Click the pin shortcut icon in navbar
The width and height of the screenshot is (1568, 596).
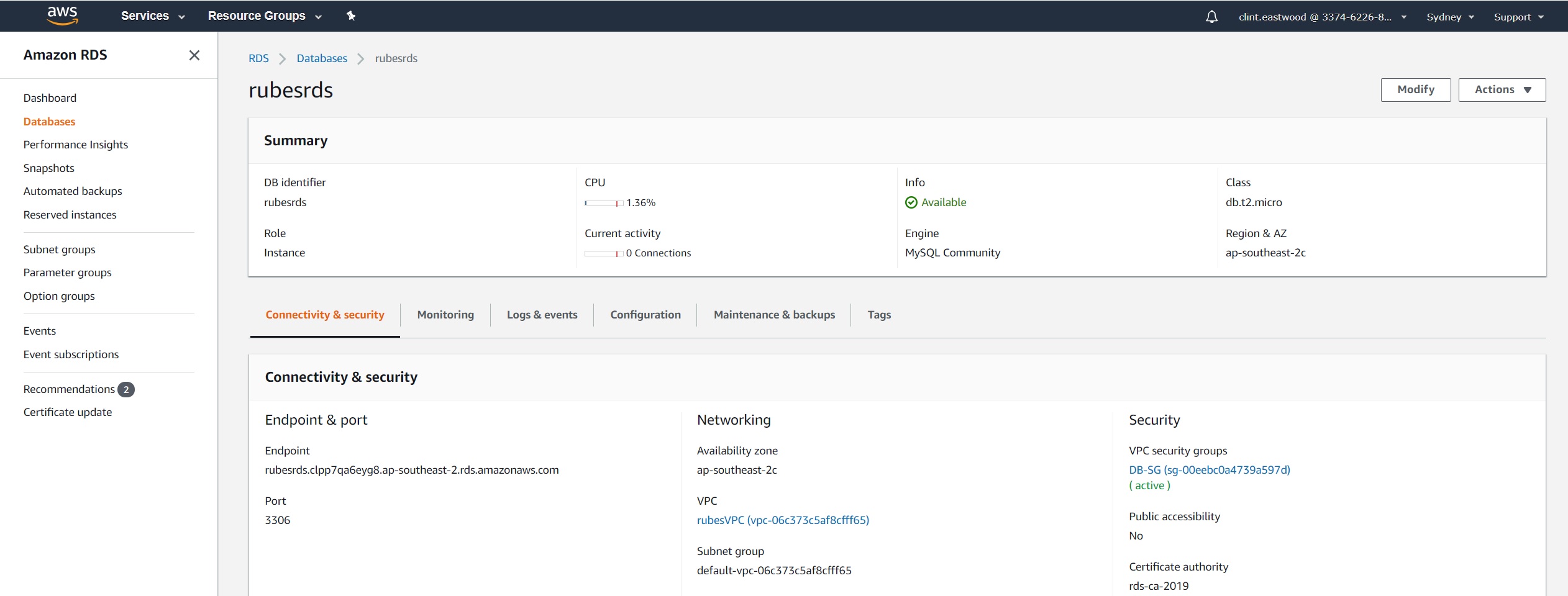351,16
